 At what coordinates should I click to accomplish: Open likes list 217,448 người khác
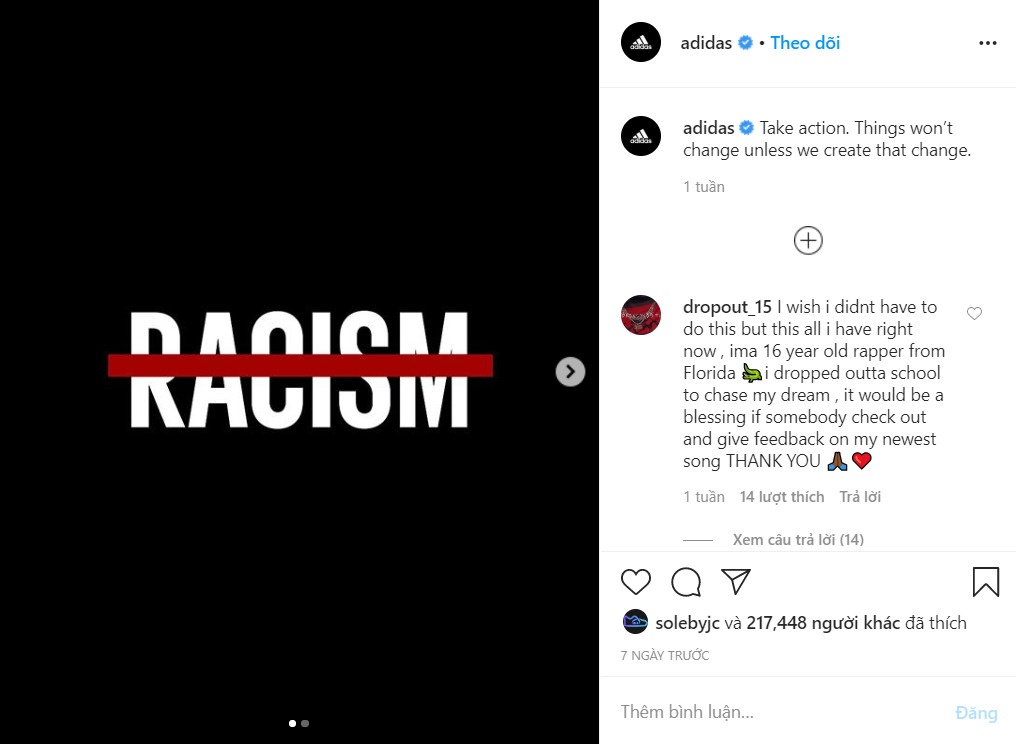(823, 623)
